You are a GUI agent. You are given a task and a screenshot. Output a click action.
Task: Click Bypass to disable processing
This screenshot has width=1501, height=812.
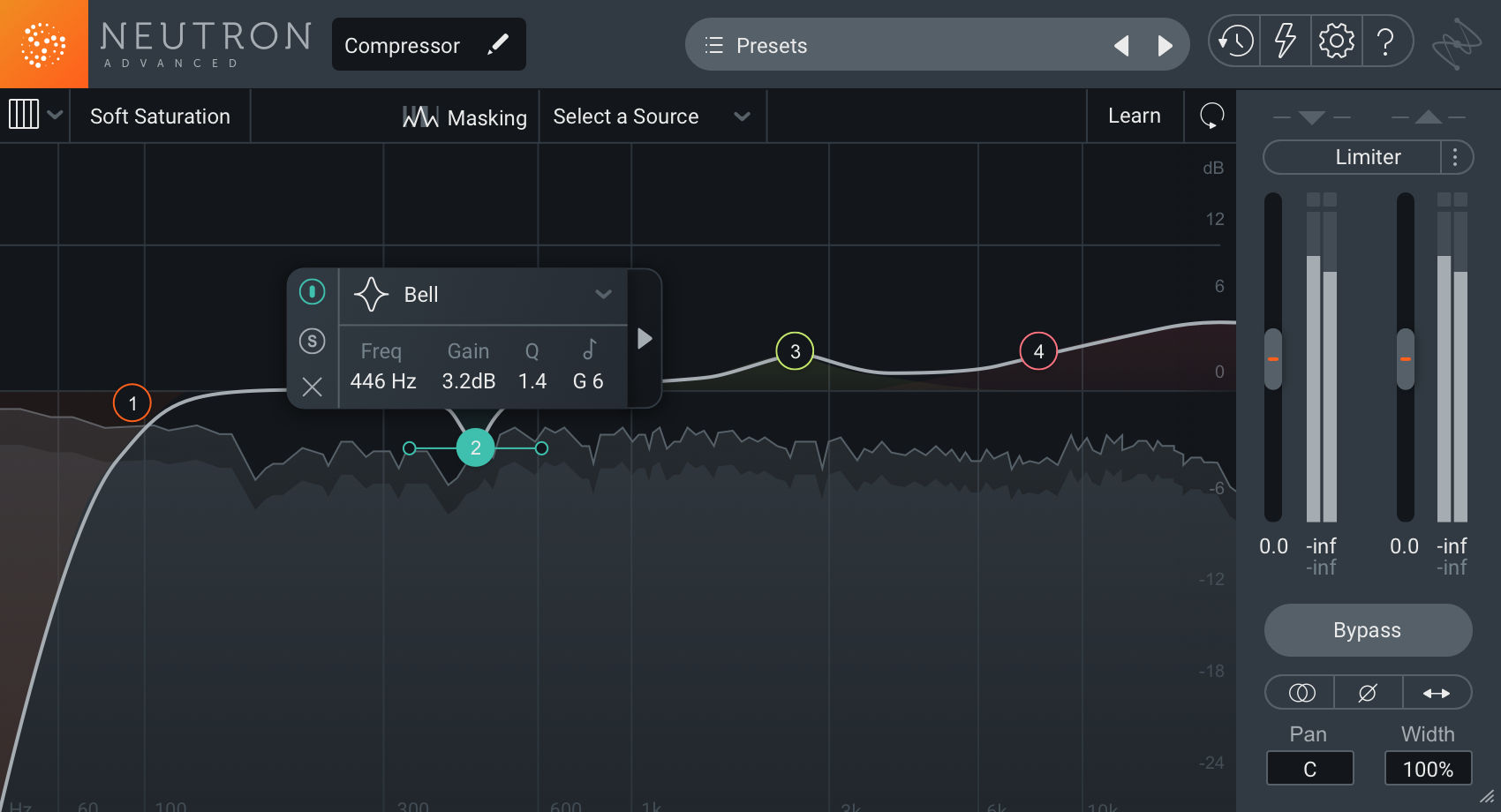pyautogui.click(x=1368, y=630)
